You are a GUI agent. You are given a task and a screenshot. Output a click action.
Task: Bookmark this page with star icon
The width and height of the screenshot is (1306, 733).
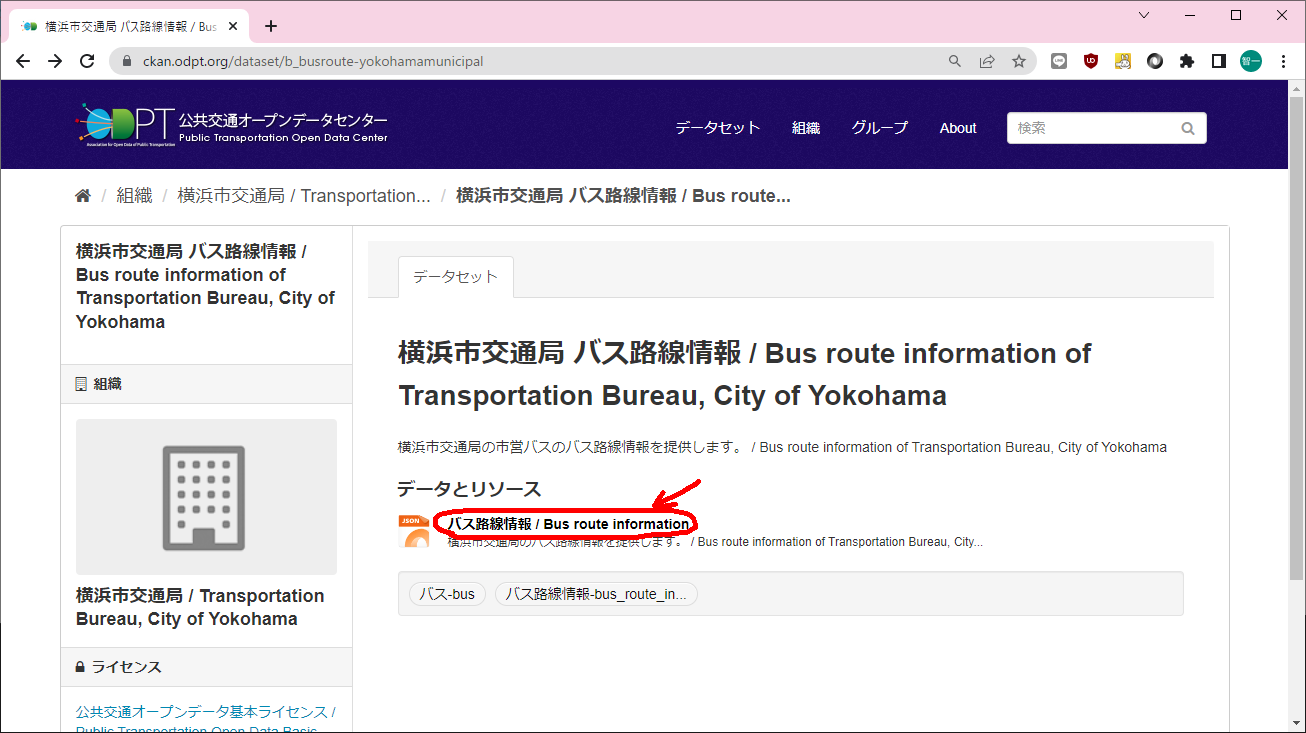1019,61
